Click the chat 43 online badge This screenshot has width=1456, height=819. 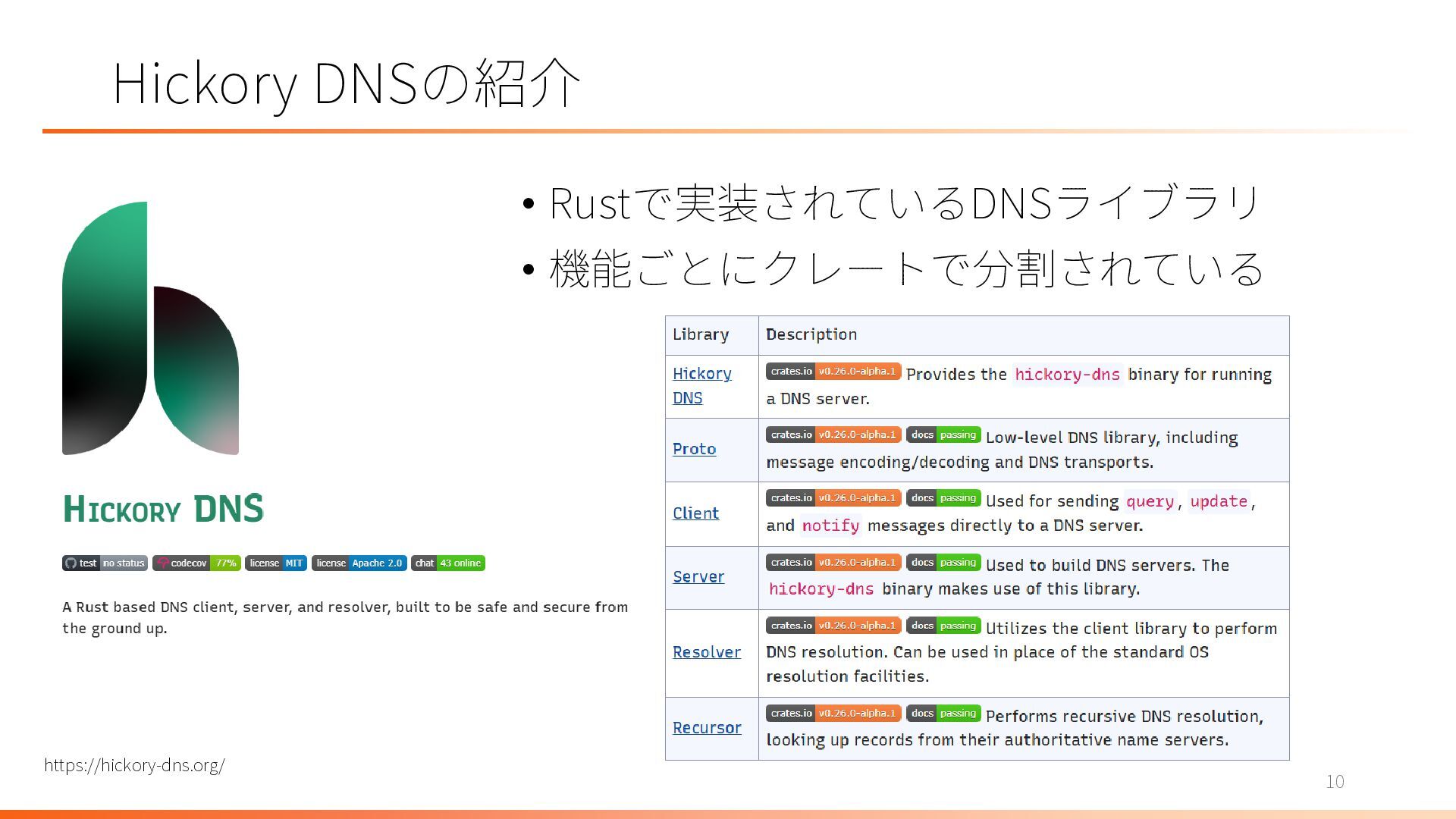447,563
